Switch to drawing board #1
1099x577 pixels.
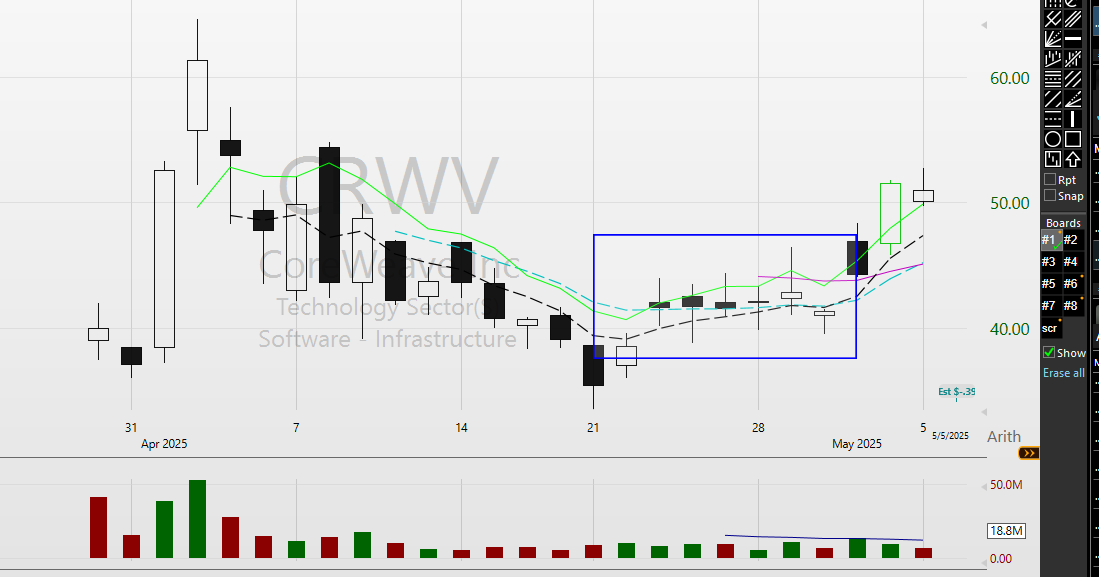pyautogui.click(x=1051, y=240)
